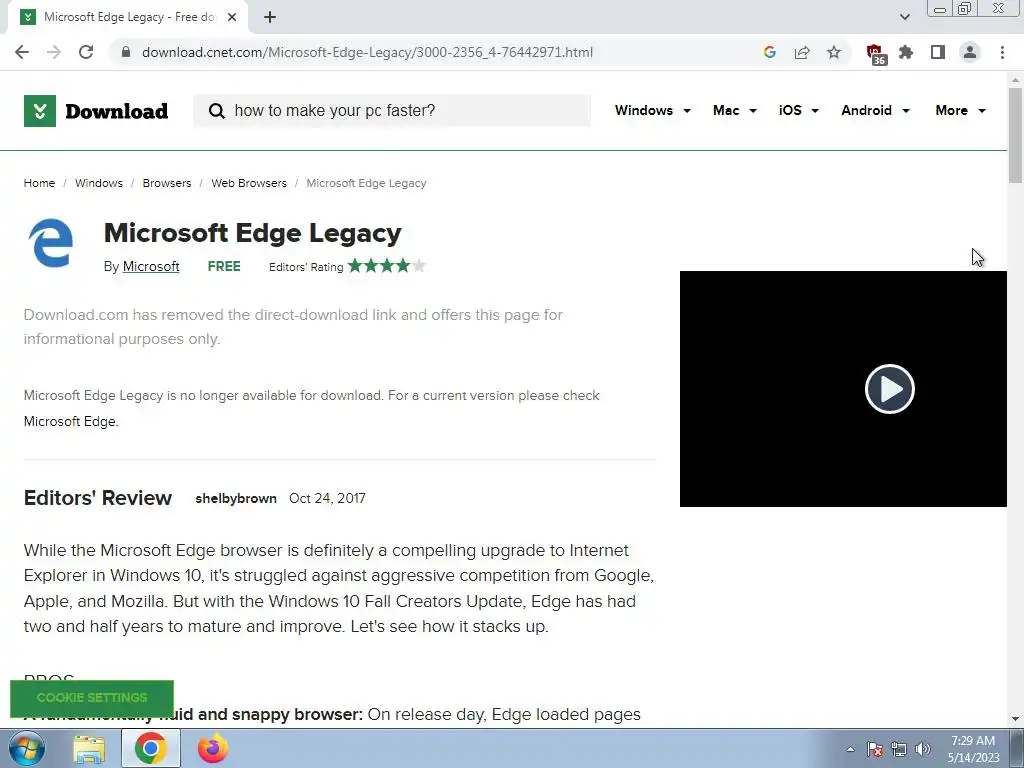Open the Chrome profile avatar
This screenshot has height=768, width=1024.
[970, 52]
